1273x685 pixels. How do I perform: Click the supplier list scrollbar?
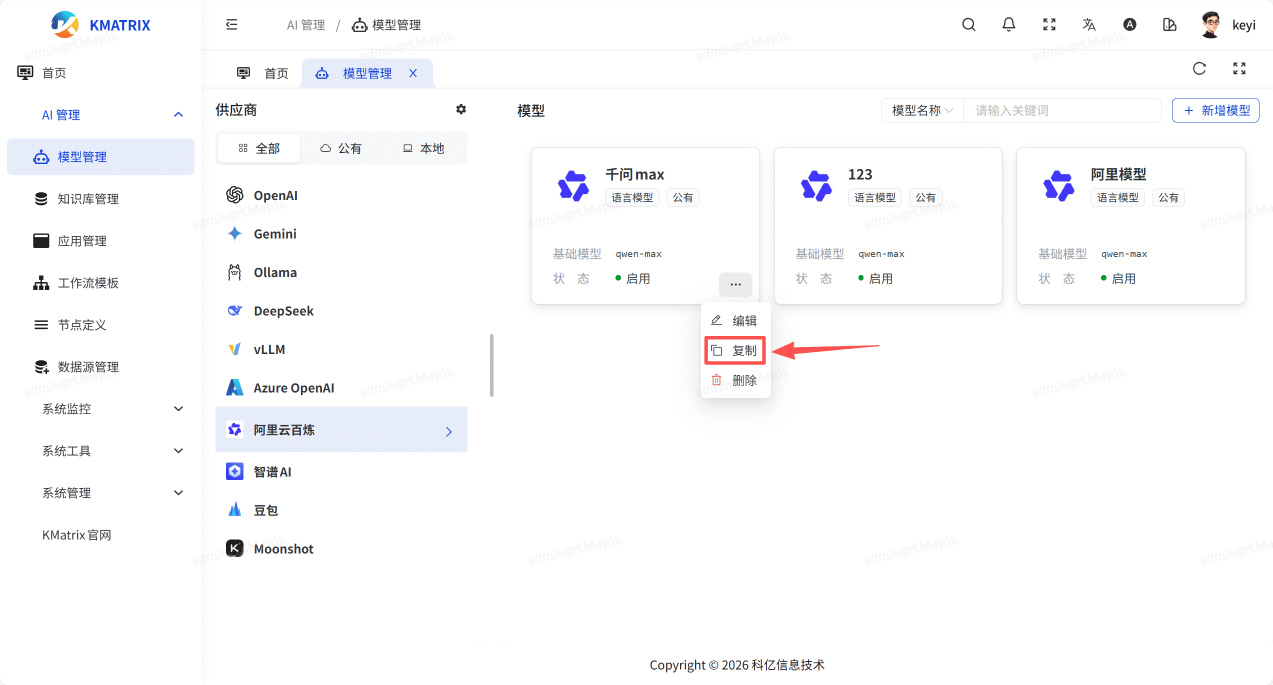(x=491, y=365)
